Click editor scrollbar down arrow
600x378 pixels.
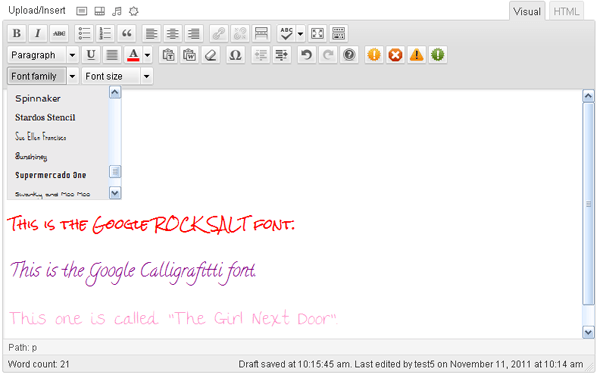coord(589,332)
